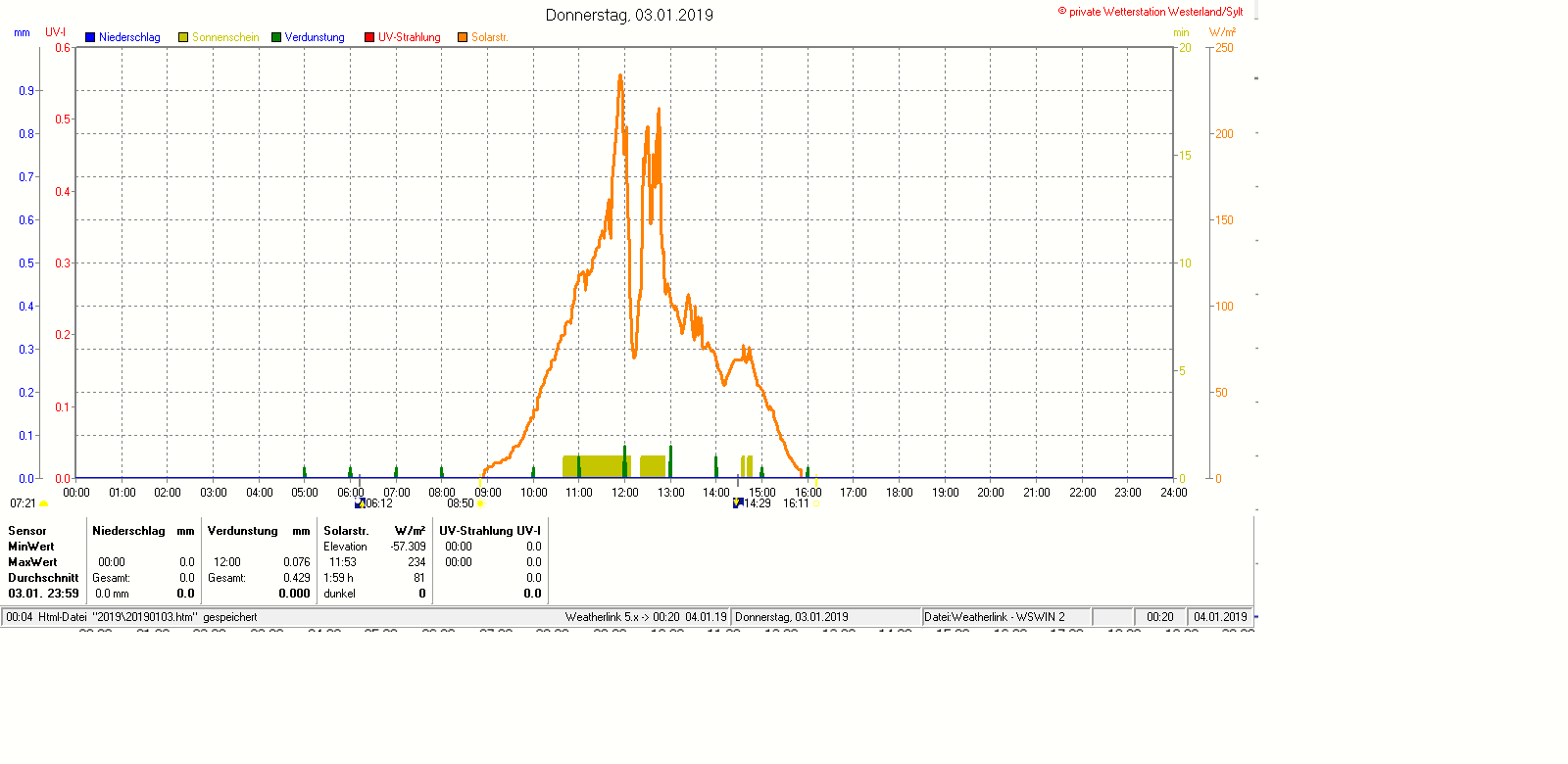Click the Niederschlag column header in the table
The height and width of the screenshot is (764, 1568).
coord(128,531)
